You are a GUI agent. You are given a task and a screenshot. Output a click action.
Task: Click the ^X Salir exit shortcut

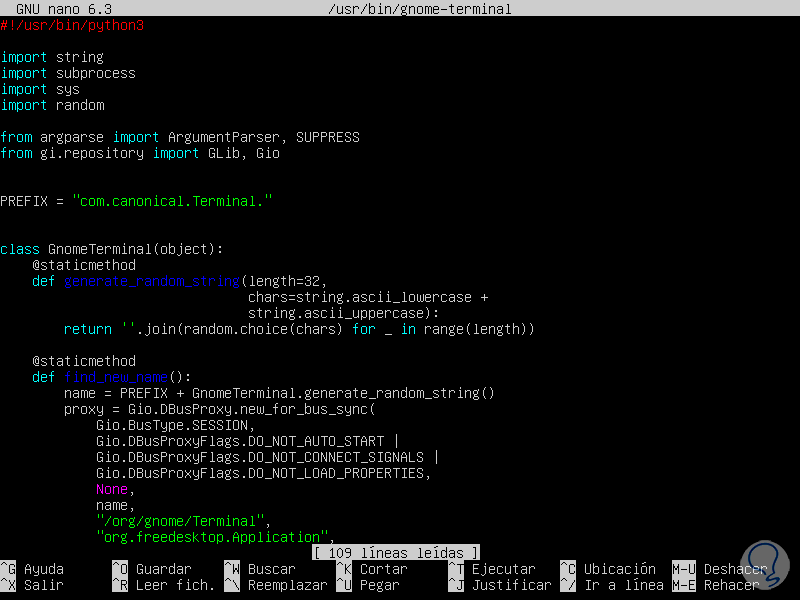coord(32,585)
